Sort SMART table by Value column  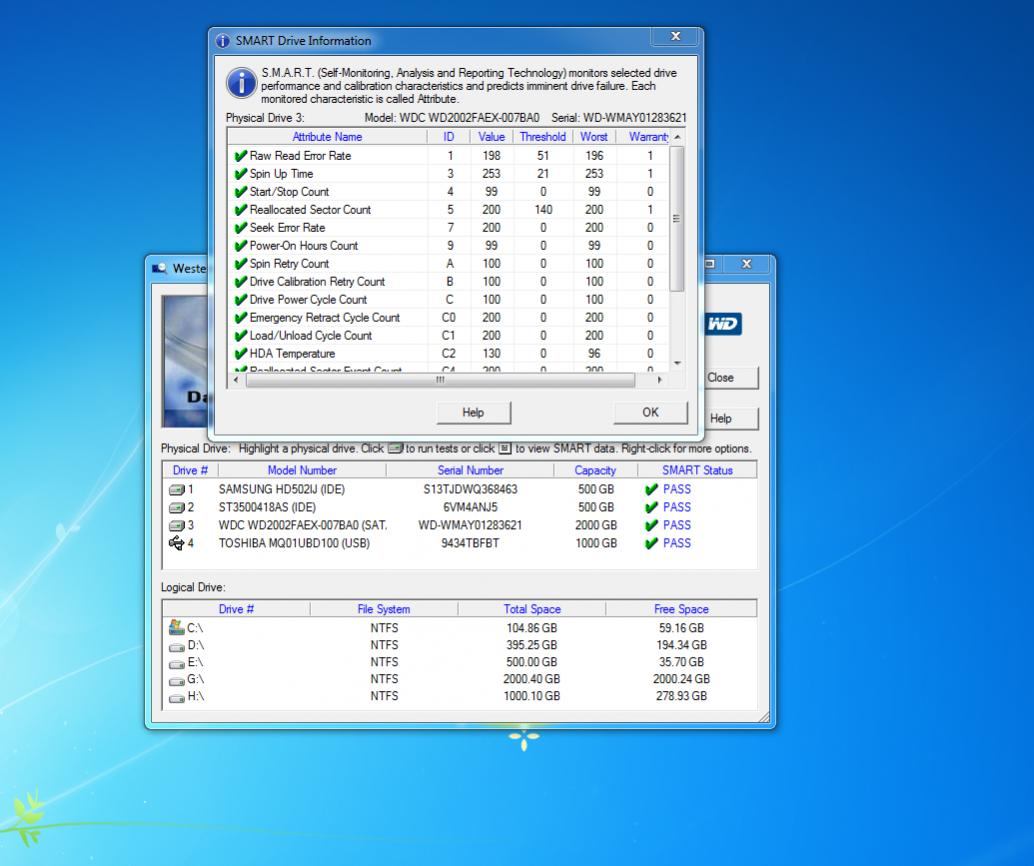491,137
